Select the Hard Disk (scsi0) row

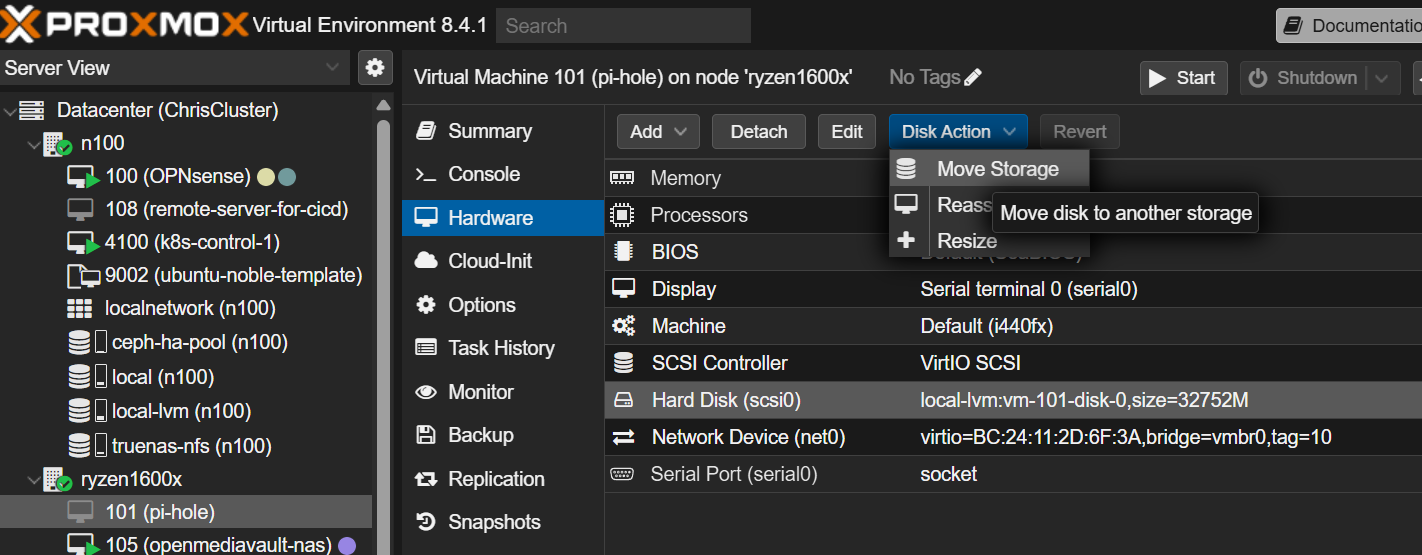click(x=1013, y=400)
